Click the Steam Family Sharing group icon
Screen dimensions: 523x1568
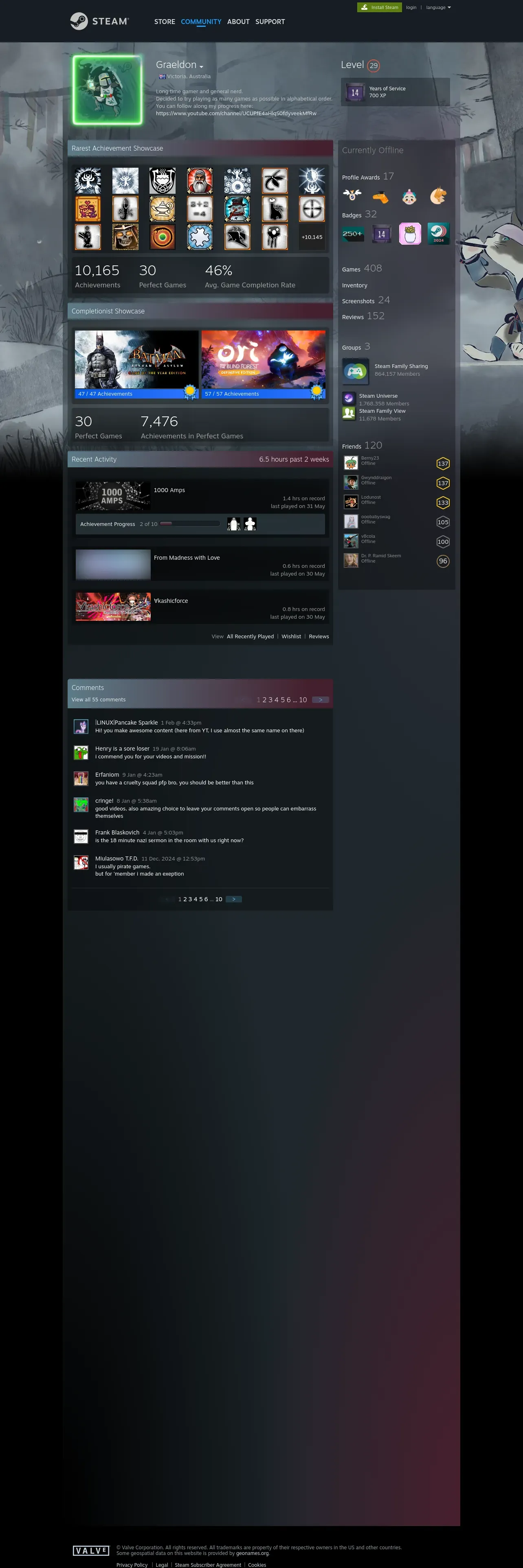356,371
